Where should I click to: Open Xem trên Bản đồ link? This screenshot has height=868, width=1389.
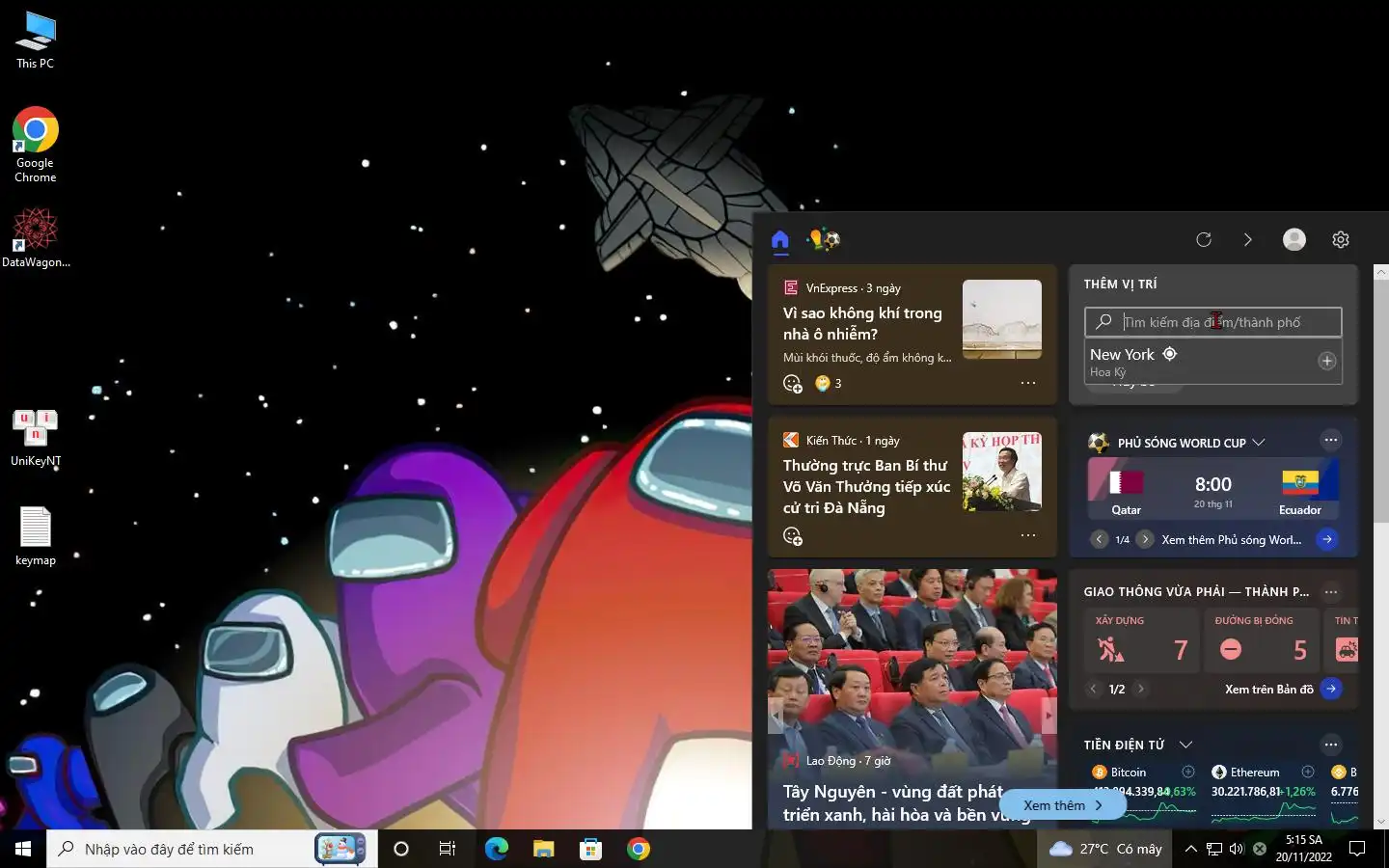tap(1269, 689)
